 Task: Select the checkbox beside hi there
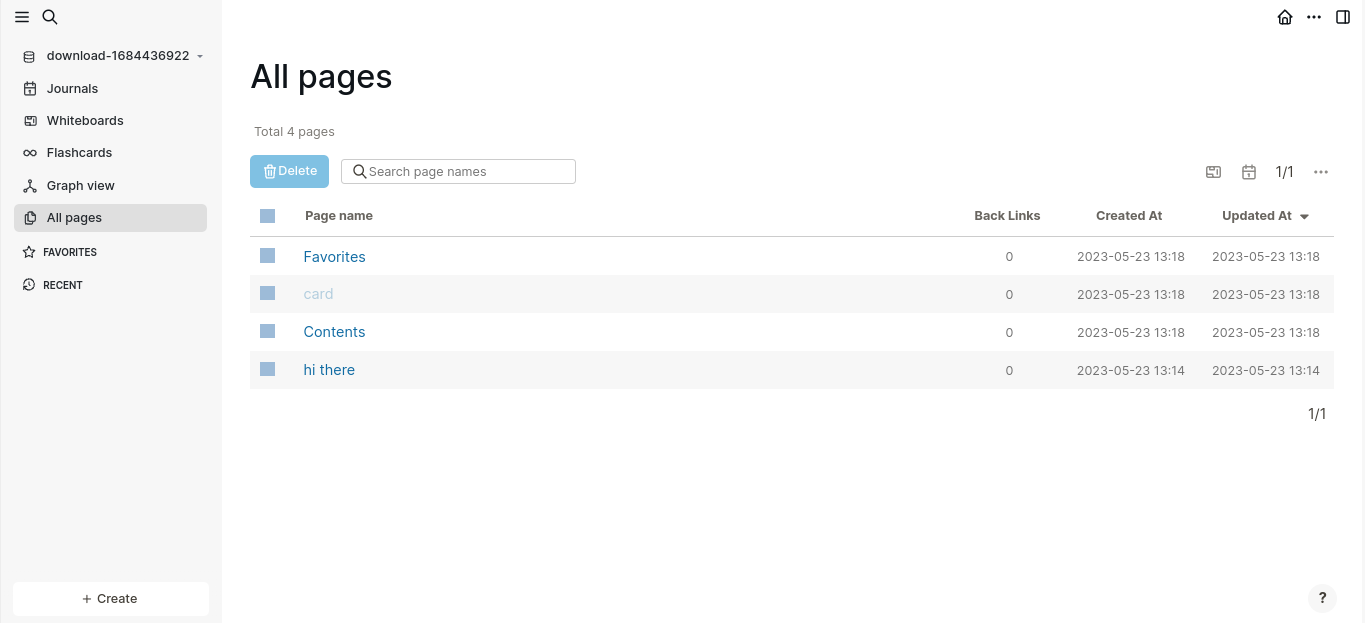(x=267, y=369)
